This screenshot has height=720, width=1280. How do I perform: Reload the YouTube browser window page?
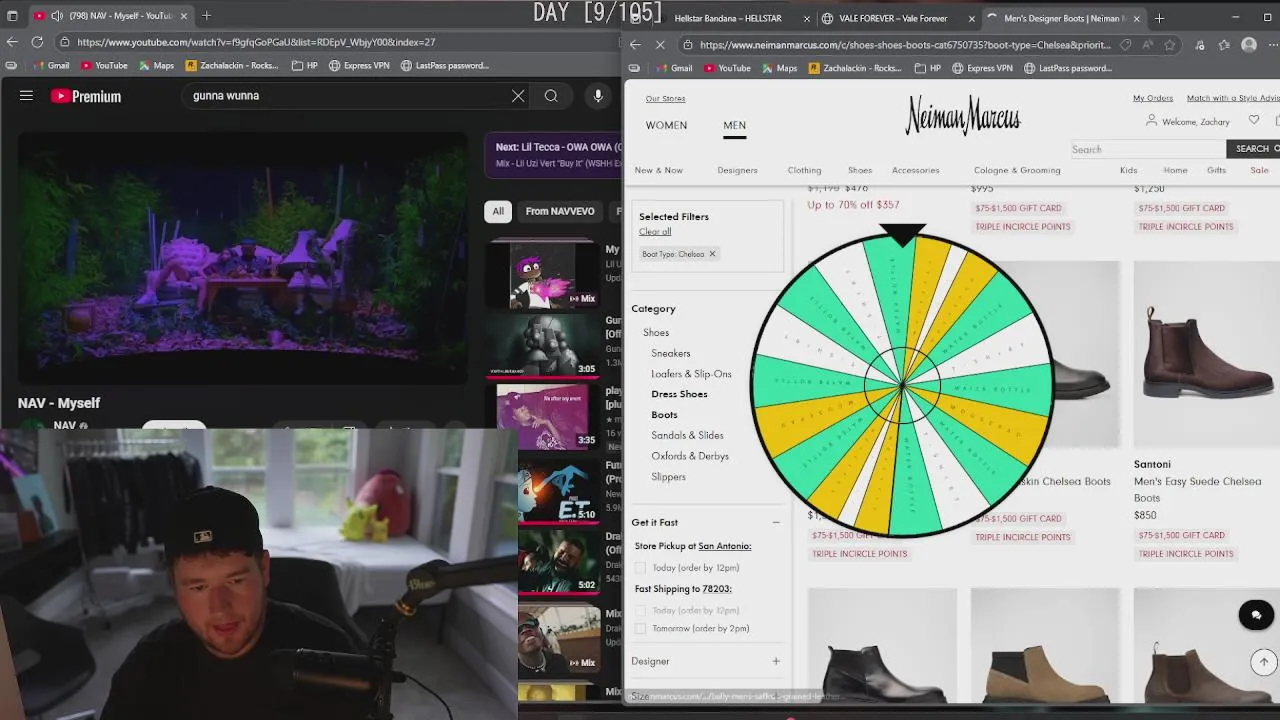pos(37,42)
